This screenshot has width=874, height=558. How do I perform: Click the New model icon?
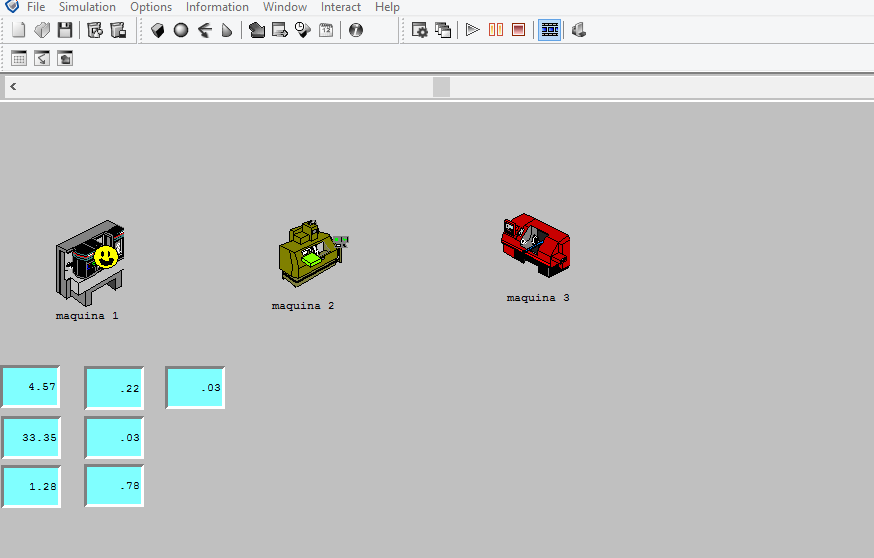(x=19, y=30)
